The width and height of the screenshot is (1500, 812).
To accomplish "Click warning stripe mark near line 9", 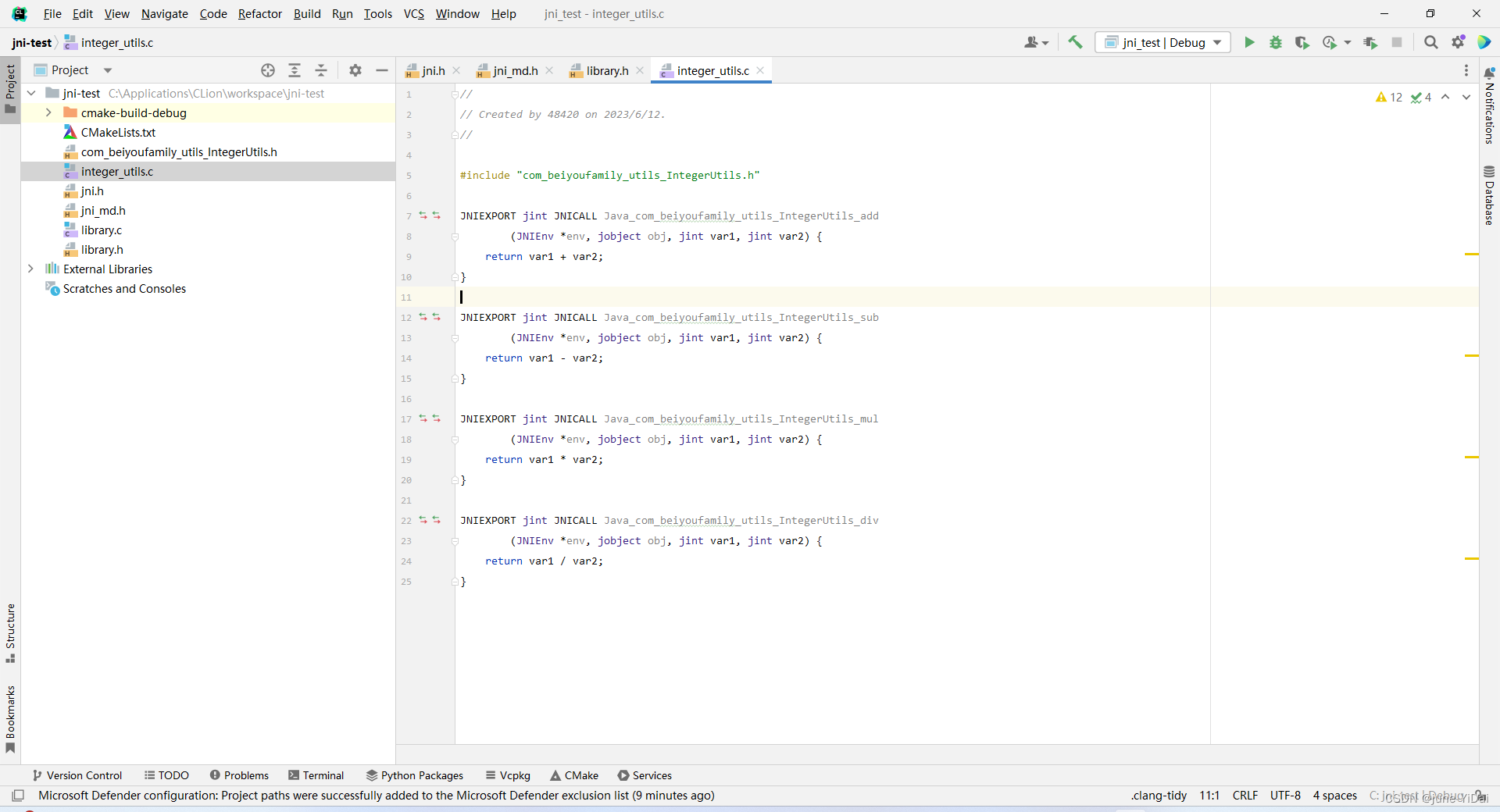I will 1472,255.
